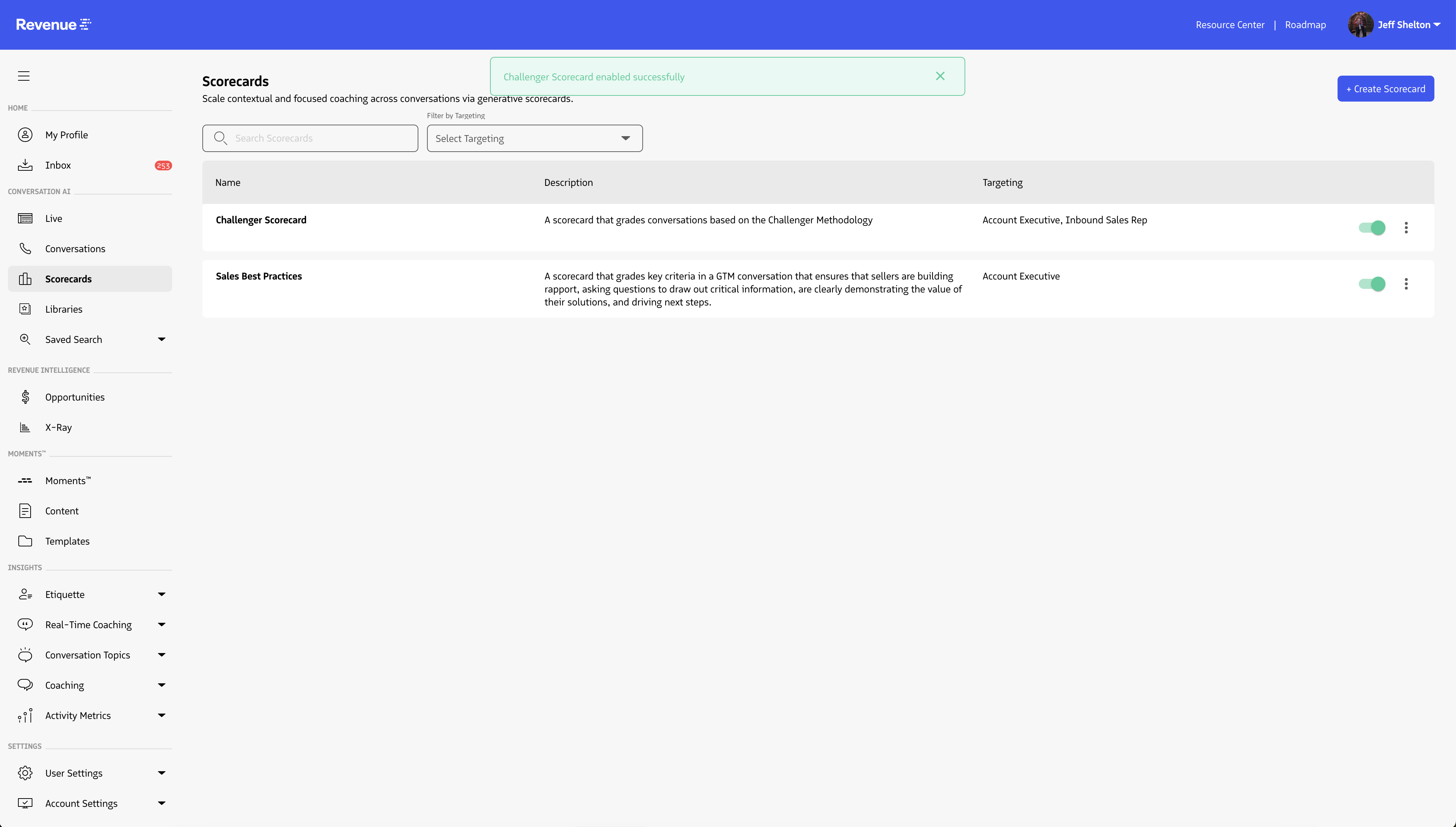Expand the Coaching submenu arrow
Image resolution: width=1456 pixels, height=827 pixels.
tap(162, 684)
